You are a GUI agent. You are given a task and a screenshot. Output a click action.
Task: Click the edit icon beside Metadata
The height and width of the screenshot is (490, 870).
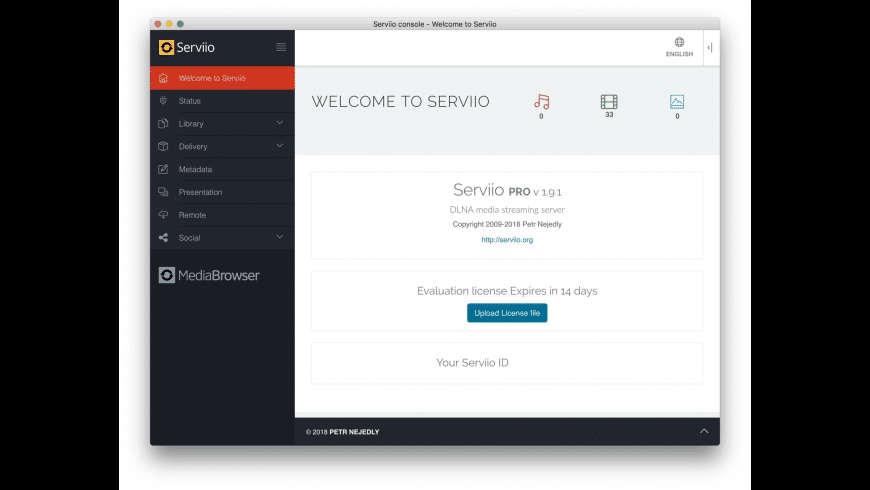click(x=163, y=169)
